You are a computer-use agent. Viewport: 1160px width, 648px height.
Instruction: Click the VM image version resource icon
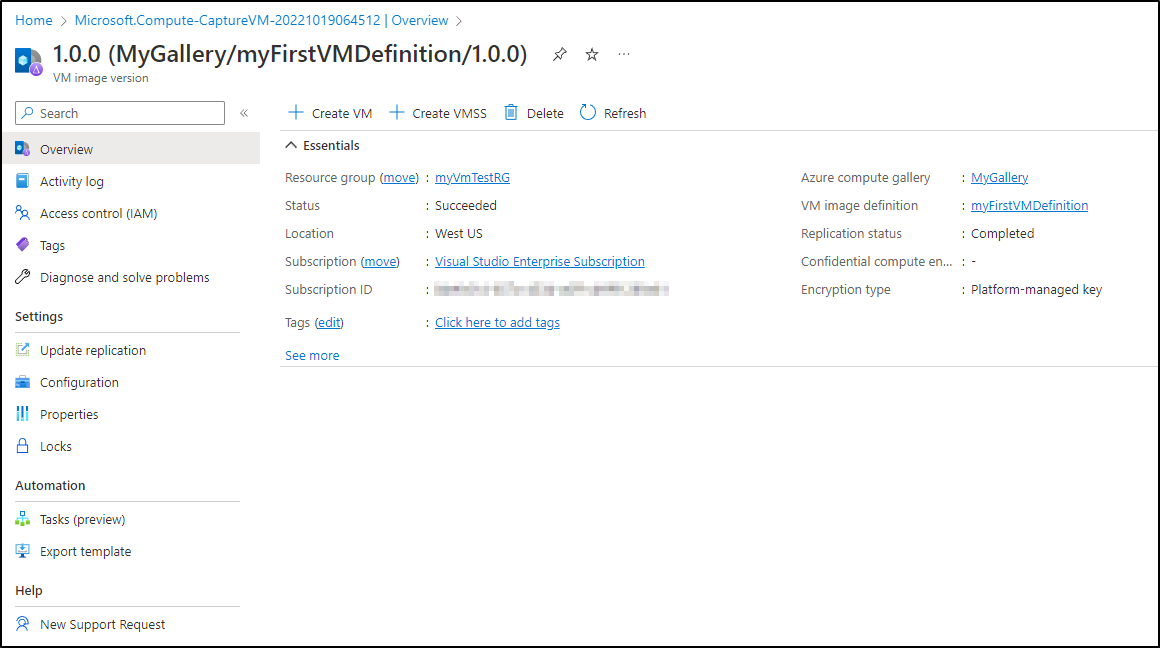pos(28,61)
